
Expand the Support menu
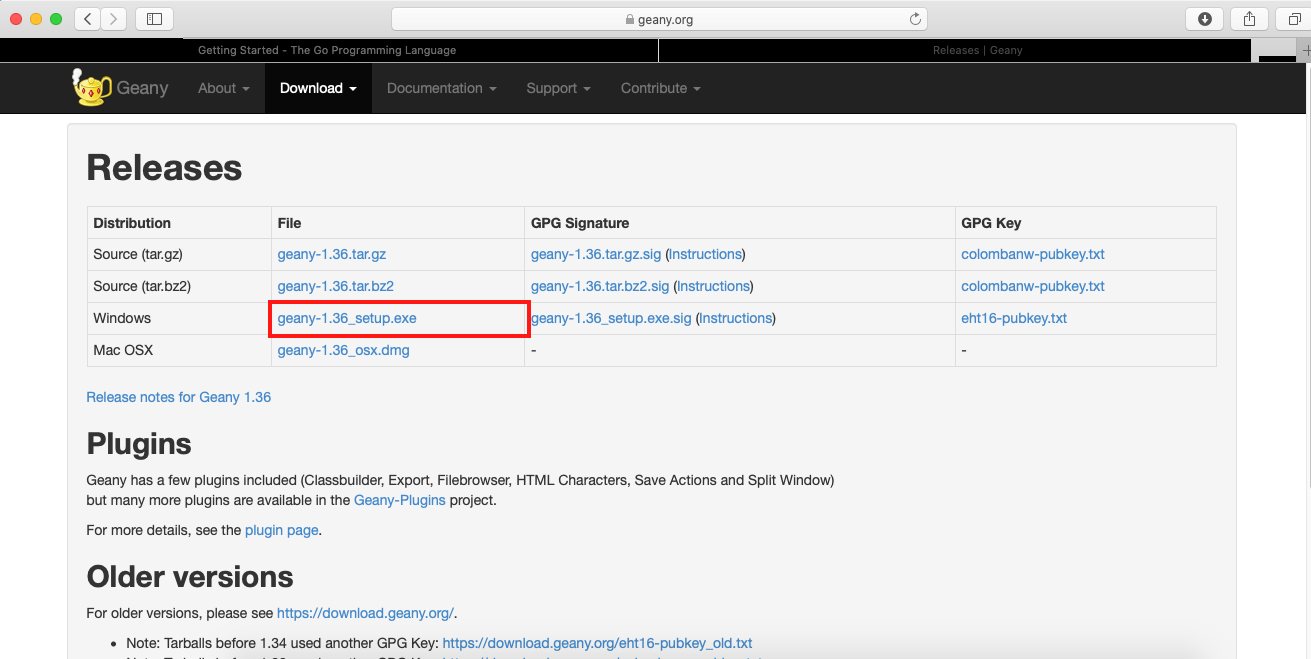558,88
